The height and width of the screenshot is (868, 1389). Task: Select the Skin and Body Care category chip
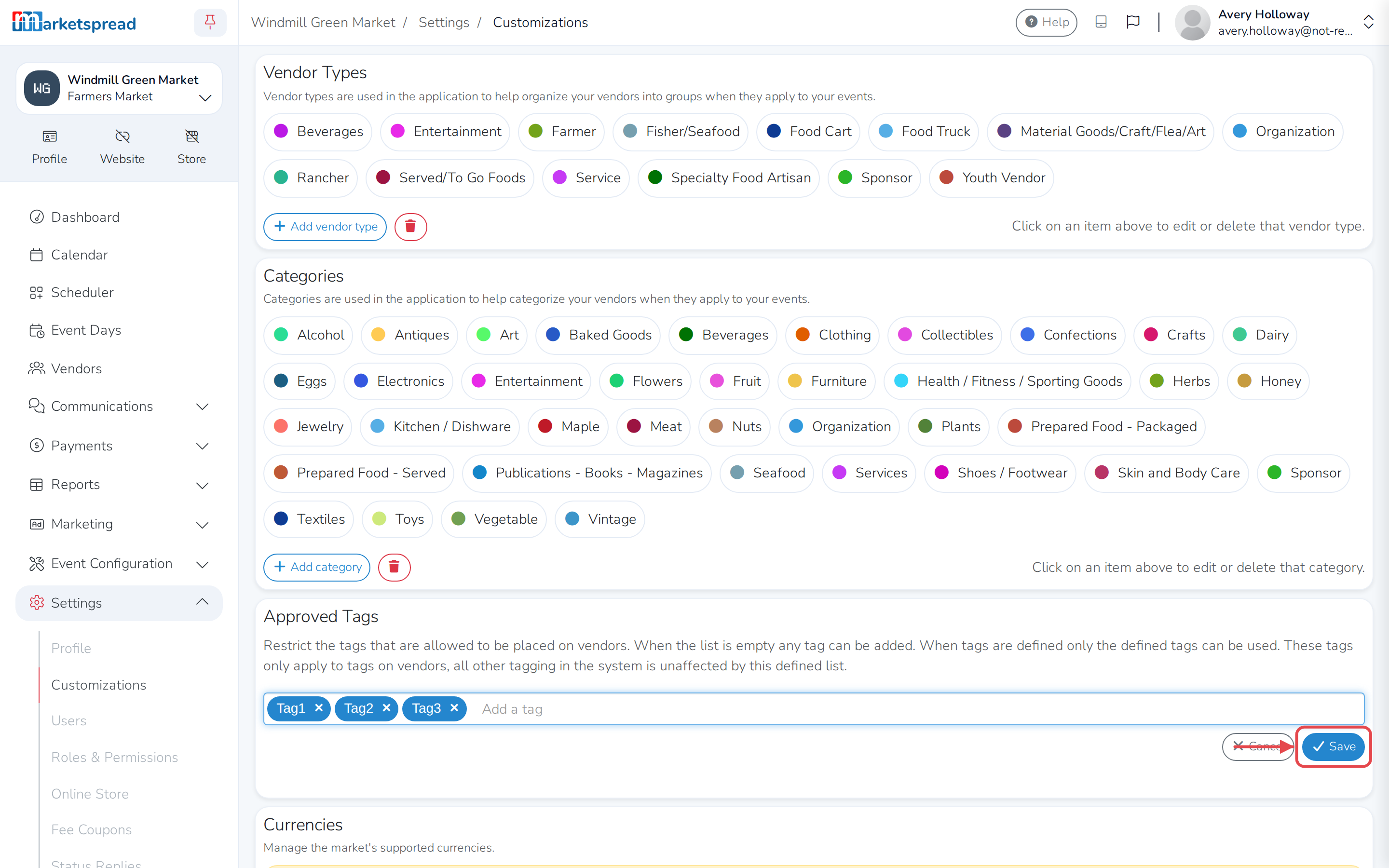[1166, 473]
